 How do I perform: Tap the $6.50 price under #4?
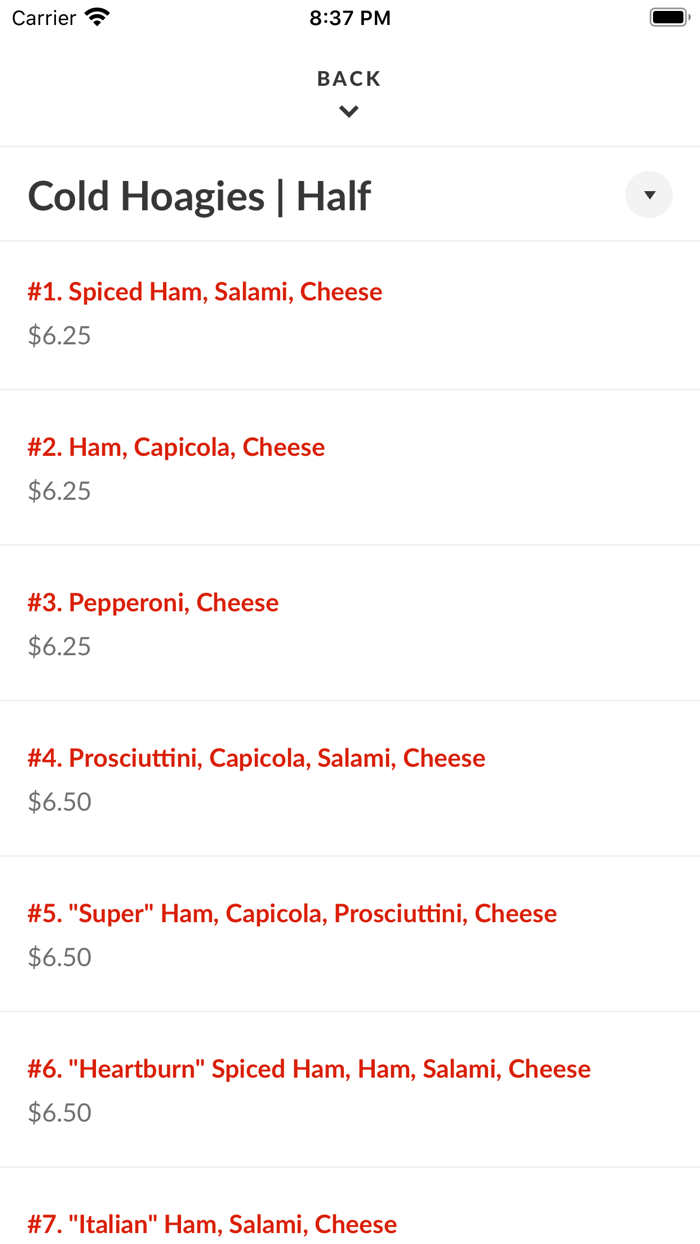click(x=59, y=802)
